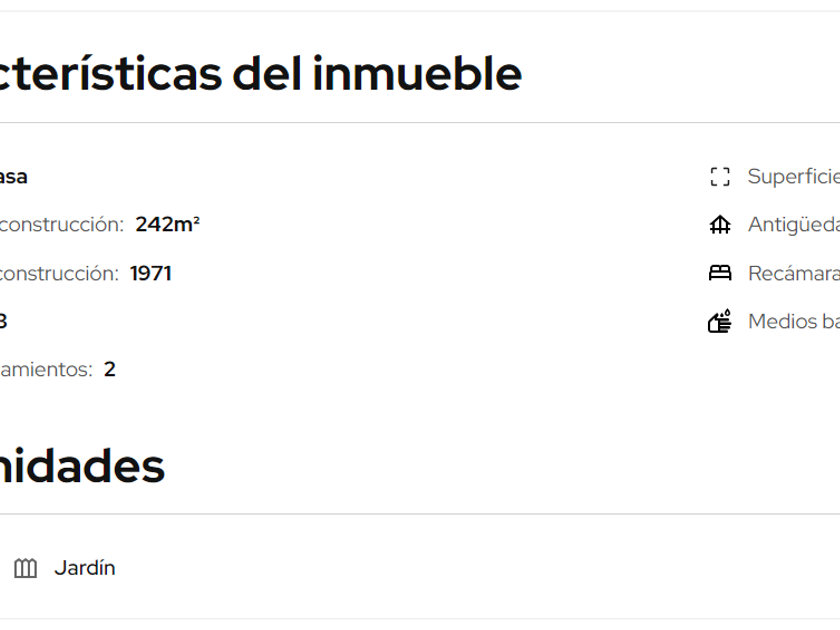Click the Jardín fence icon
Image resolution: width=840 pixels, height=630 pixels.
pyautogui.click(x=26, y=568)
